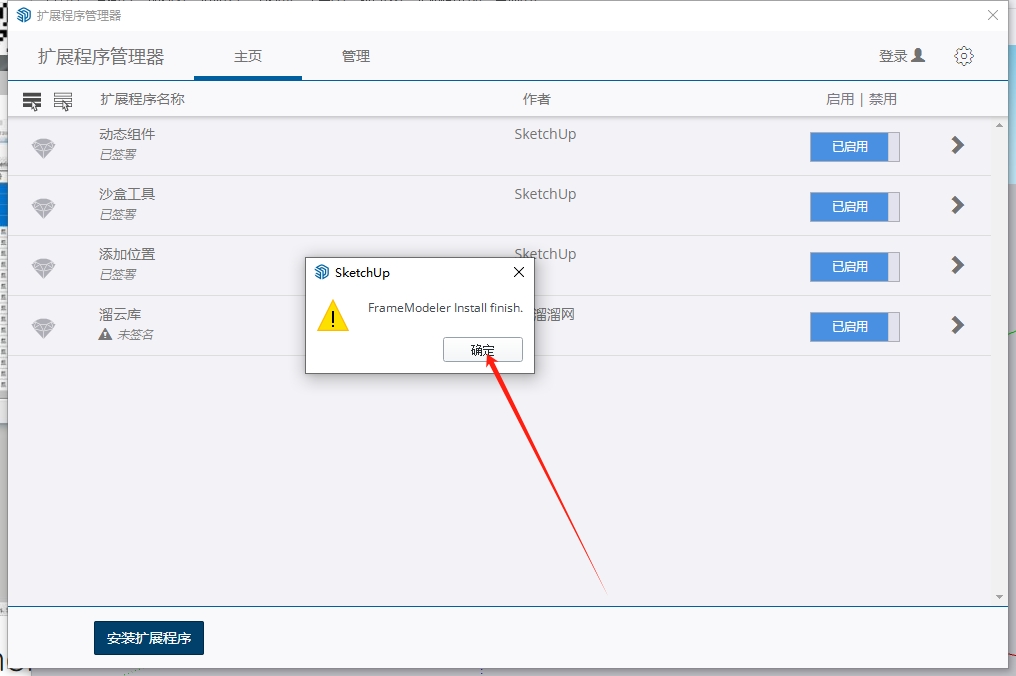Image resolution: width=1016 pixels, height=676 pixels.
Task: Click the 扩展程序名称 column header
Action: [143, 99]
